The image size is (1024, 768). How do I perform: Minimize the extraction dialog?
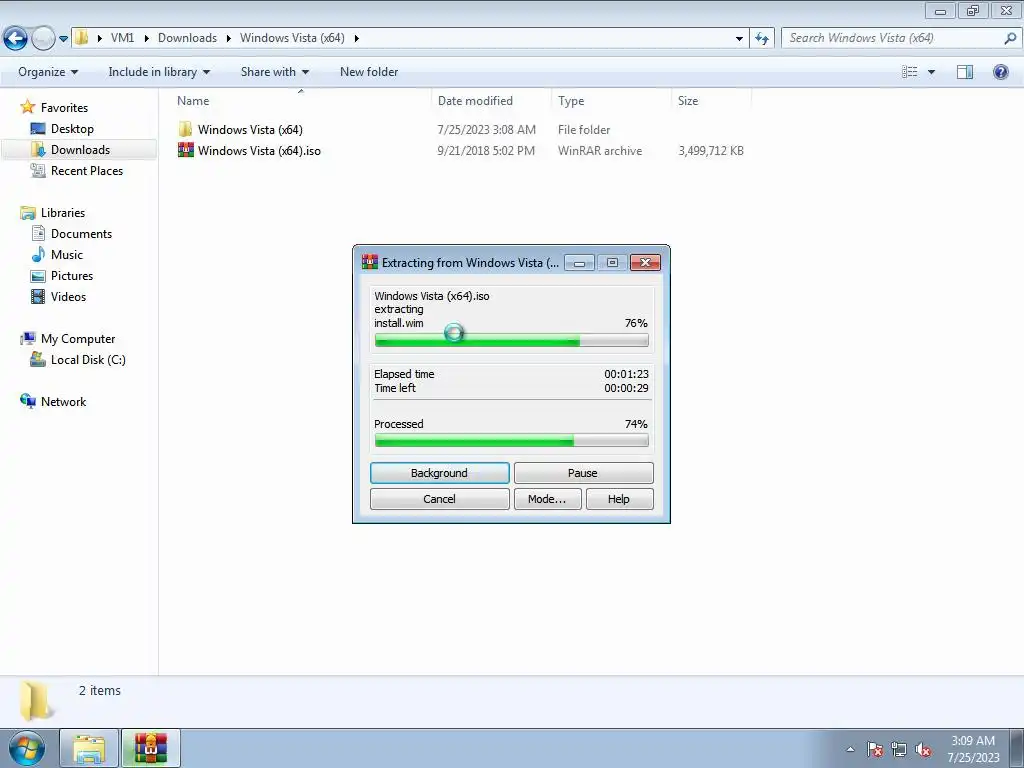click(579, 263)
